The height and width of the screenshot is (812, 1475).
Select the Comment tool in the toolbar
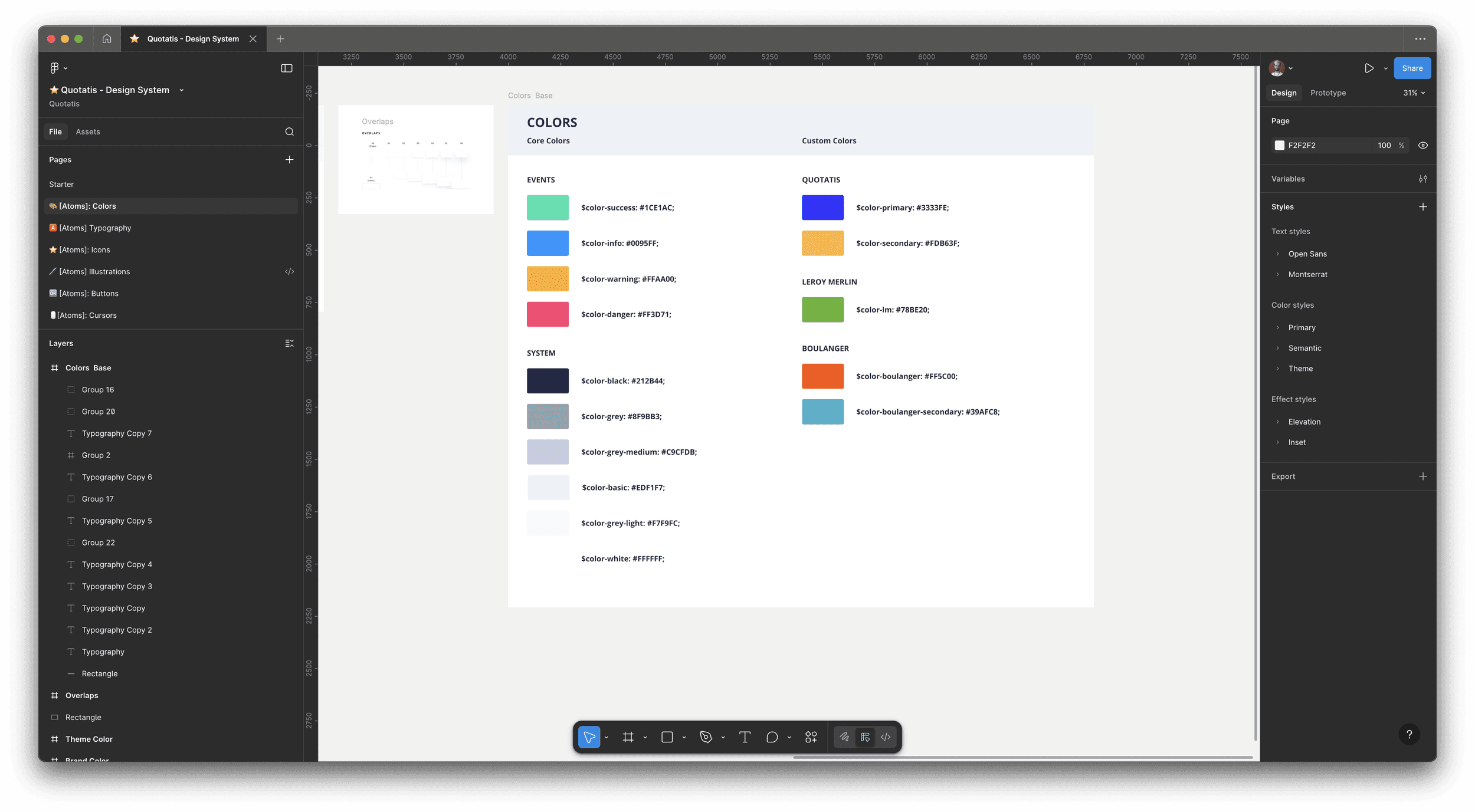772,737
